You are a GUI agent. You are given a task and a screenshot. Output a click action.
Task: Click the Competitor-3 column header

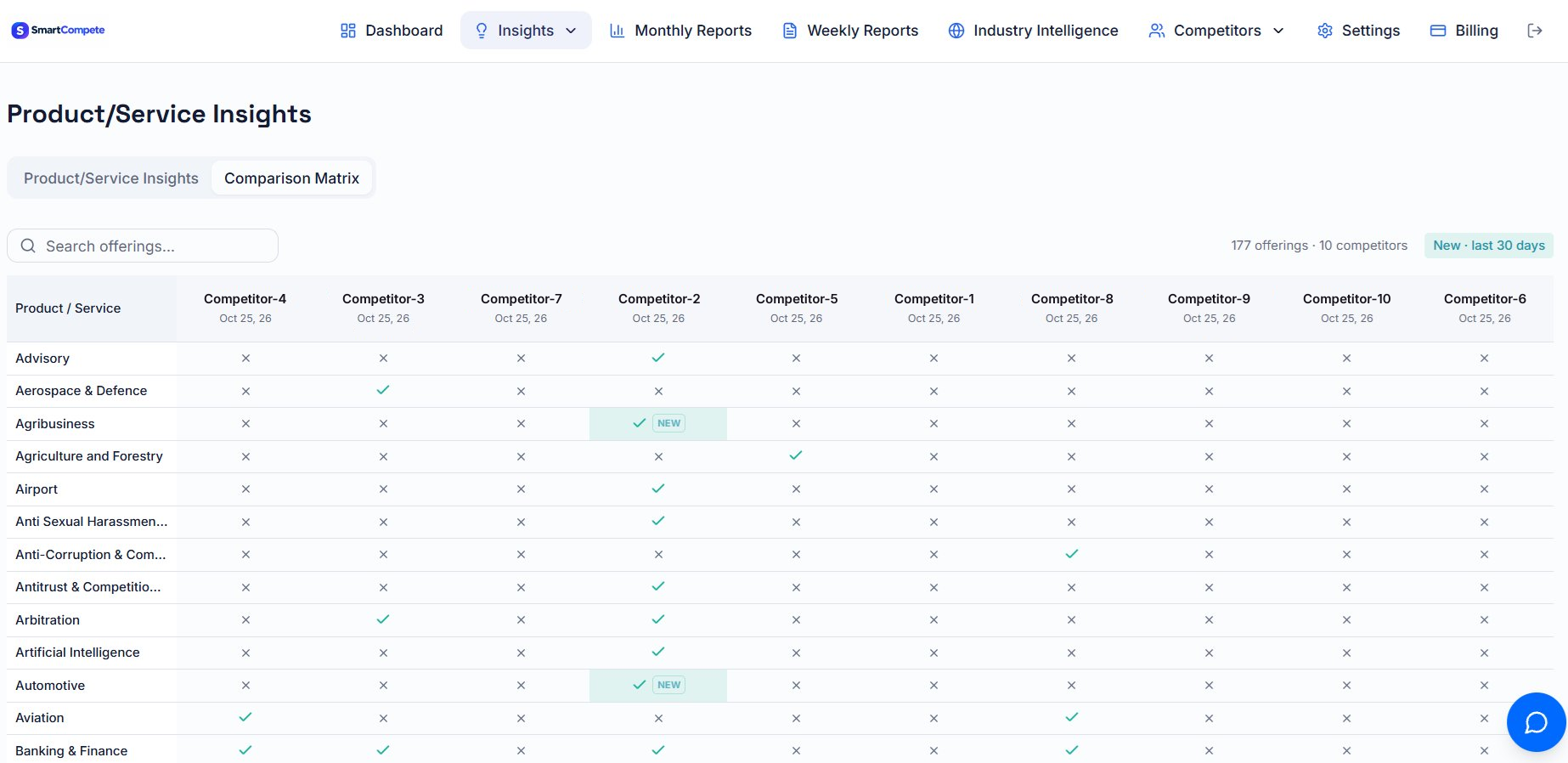point(383,308)
